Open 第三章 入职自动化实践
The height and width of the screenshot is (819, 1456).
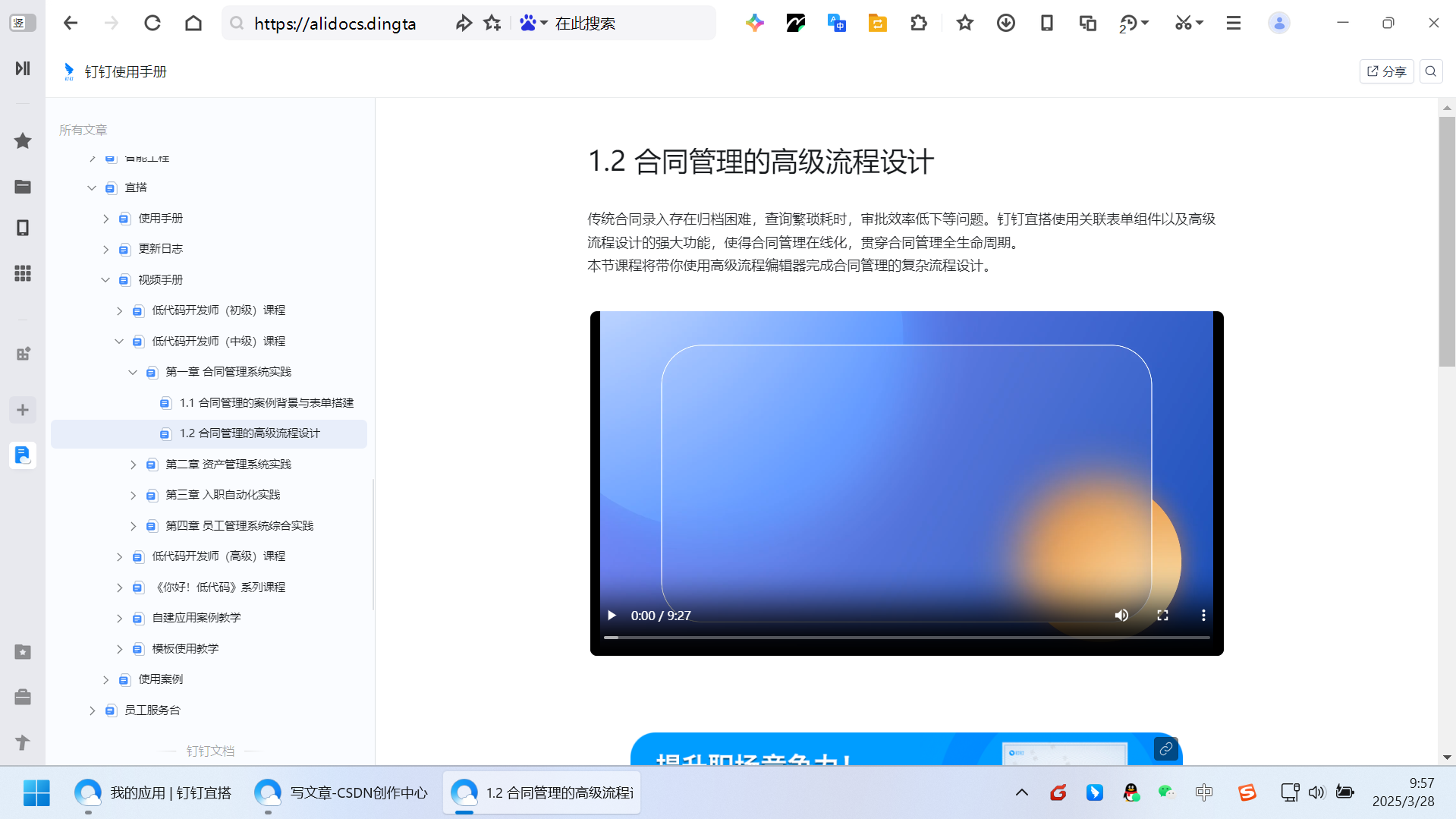[x=223, y=494]
